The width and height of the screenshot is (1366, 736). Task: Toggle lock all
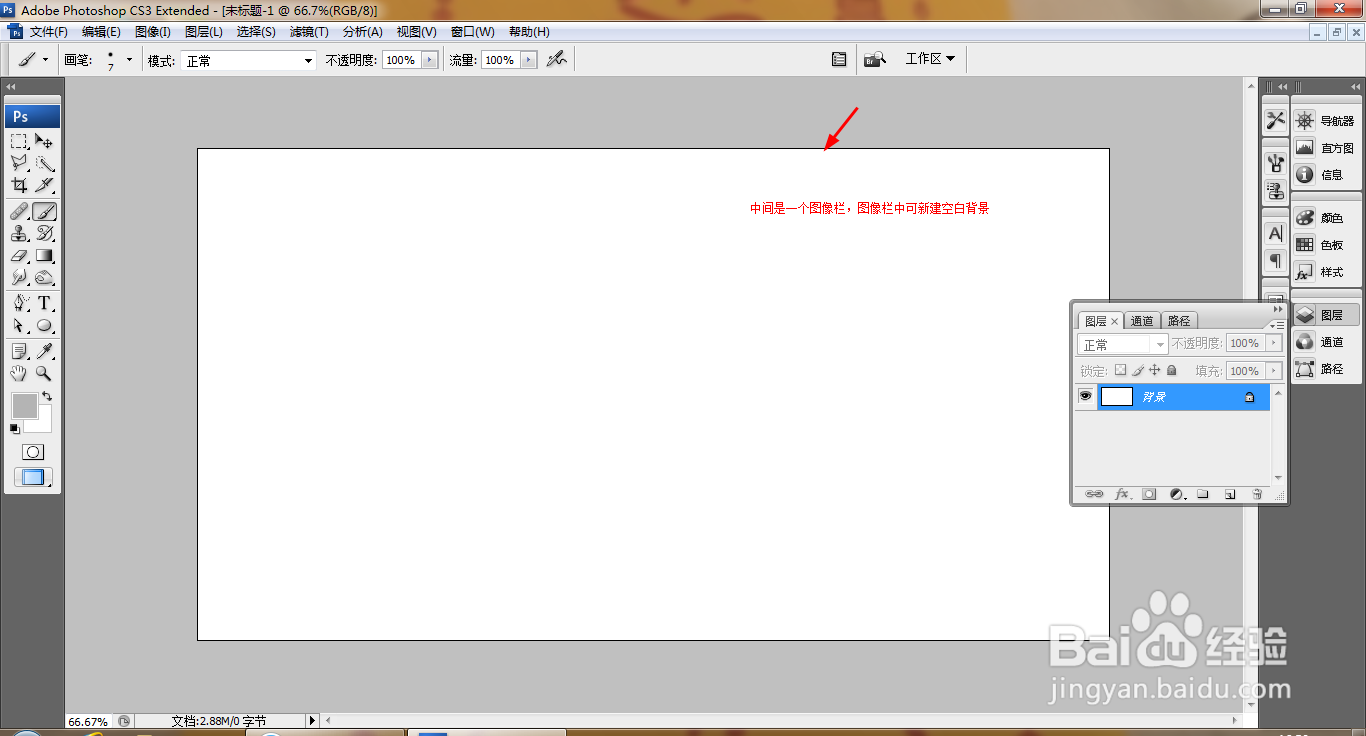point(1171,370)
